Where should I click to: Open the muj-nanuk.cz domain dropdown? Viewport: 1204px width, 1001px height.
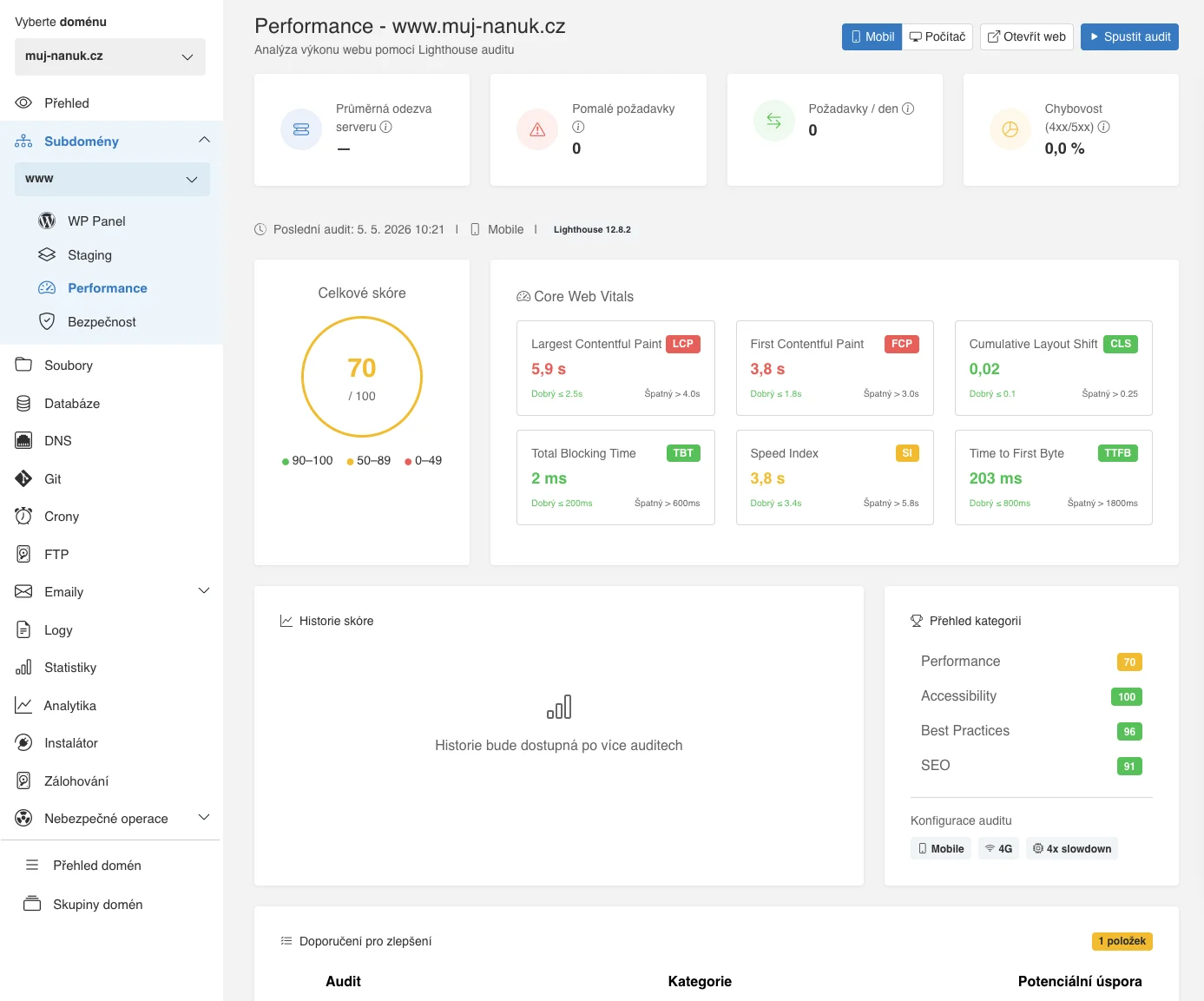(110, 56)
